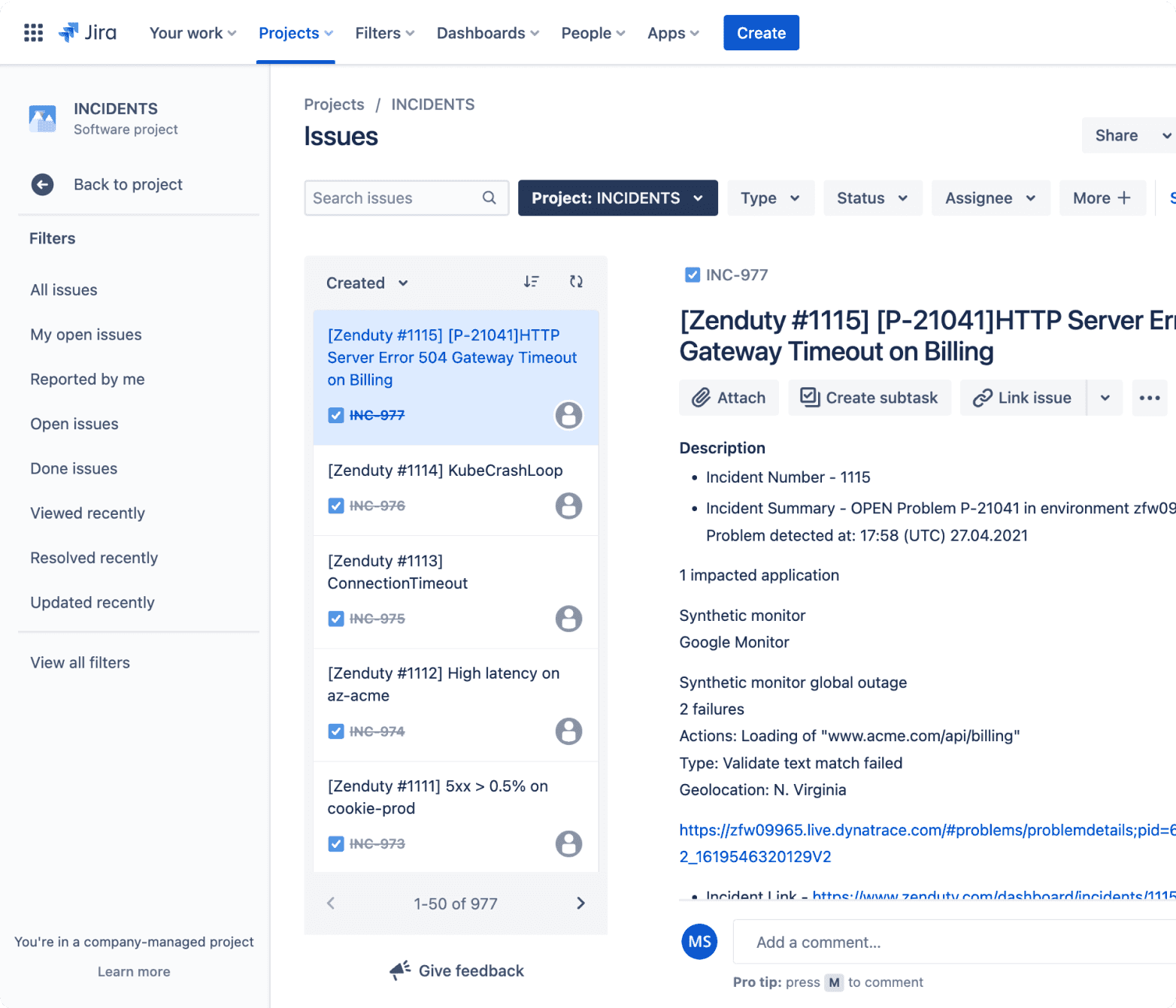Click Learn more link
This screenshot has width=1176, height=1008.
[x=134, y=971]
